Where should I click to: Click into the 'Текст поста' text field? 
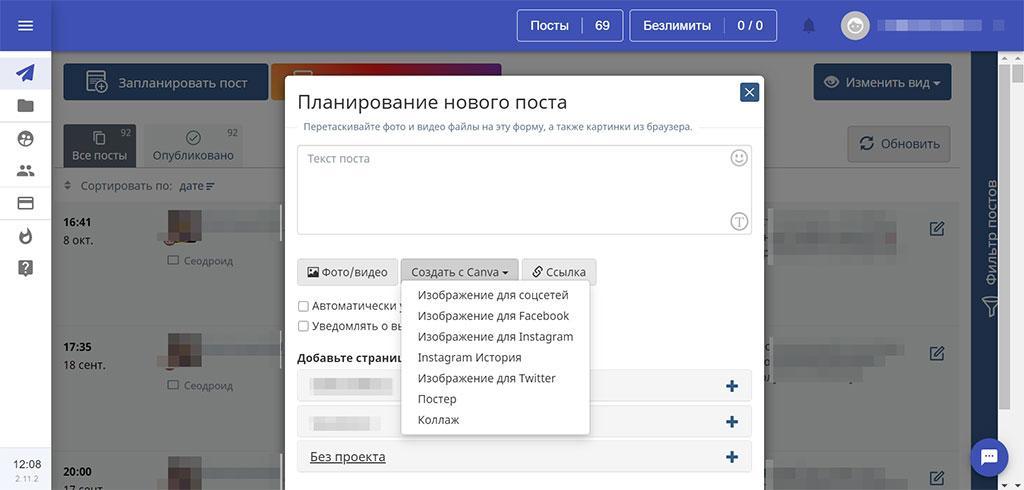[510, 188]
